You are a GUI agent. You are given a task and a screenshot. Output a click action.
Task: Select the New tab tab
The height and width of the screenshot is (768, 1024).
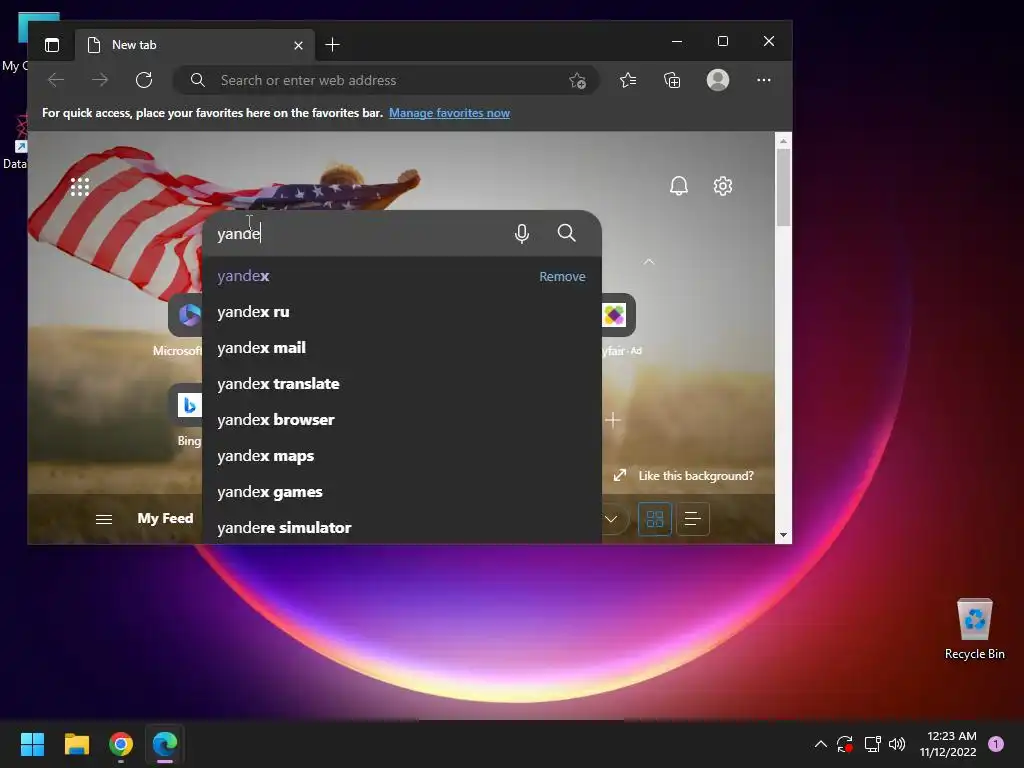tap(195, 45)
